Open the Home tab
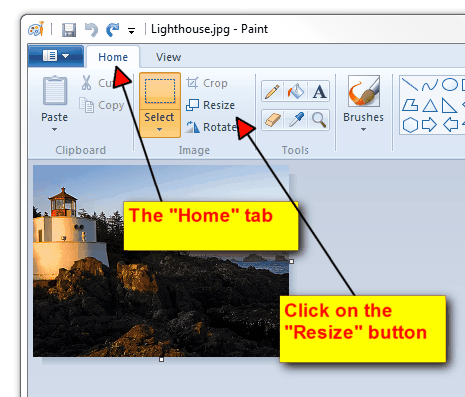Screen dimensions: 465x397 tap(113, 57)
